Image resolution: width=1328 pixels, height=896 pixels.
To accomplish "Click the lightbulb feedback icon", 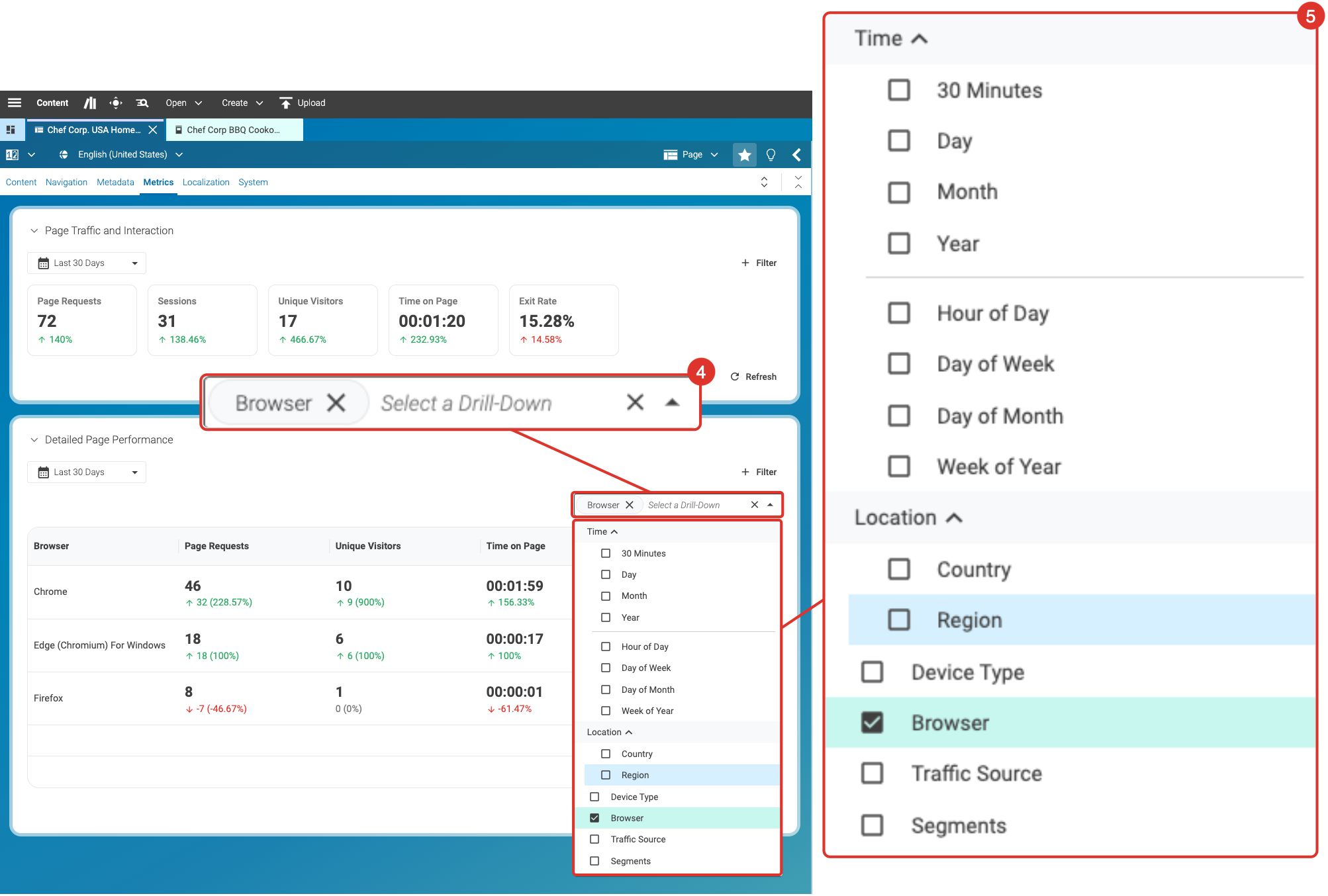I will click(x=771, y=155).
